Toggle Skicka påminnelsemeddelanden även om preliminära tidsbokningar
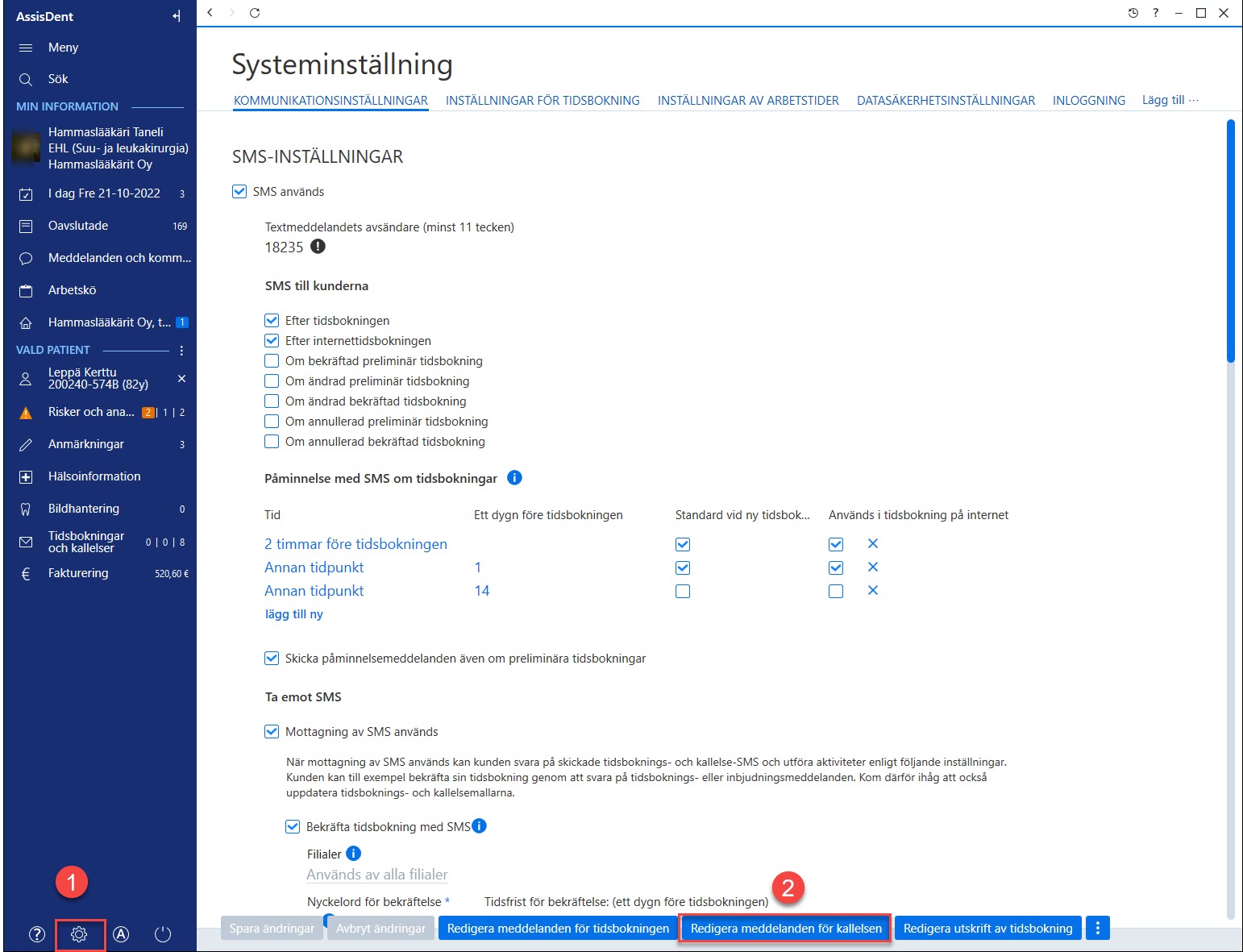 tap(272, 659)
